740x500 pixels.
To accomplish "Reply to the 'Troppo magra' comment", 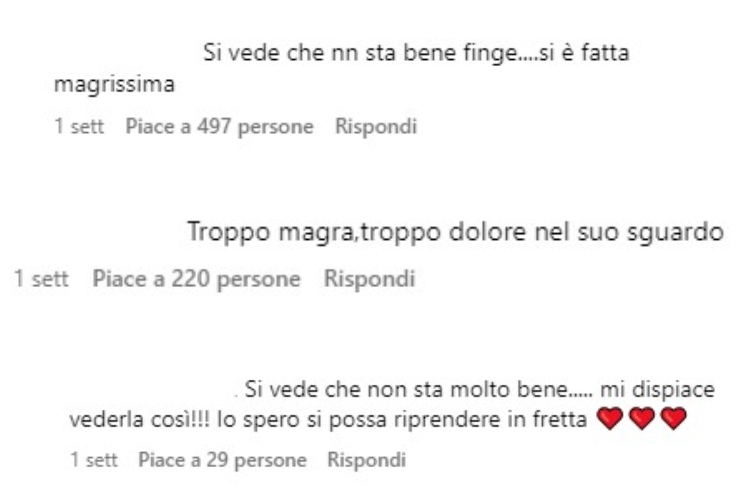I will [x=369, y=279].
